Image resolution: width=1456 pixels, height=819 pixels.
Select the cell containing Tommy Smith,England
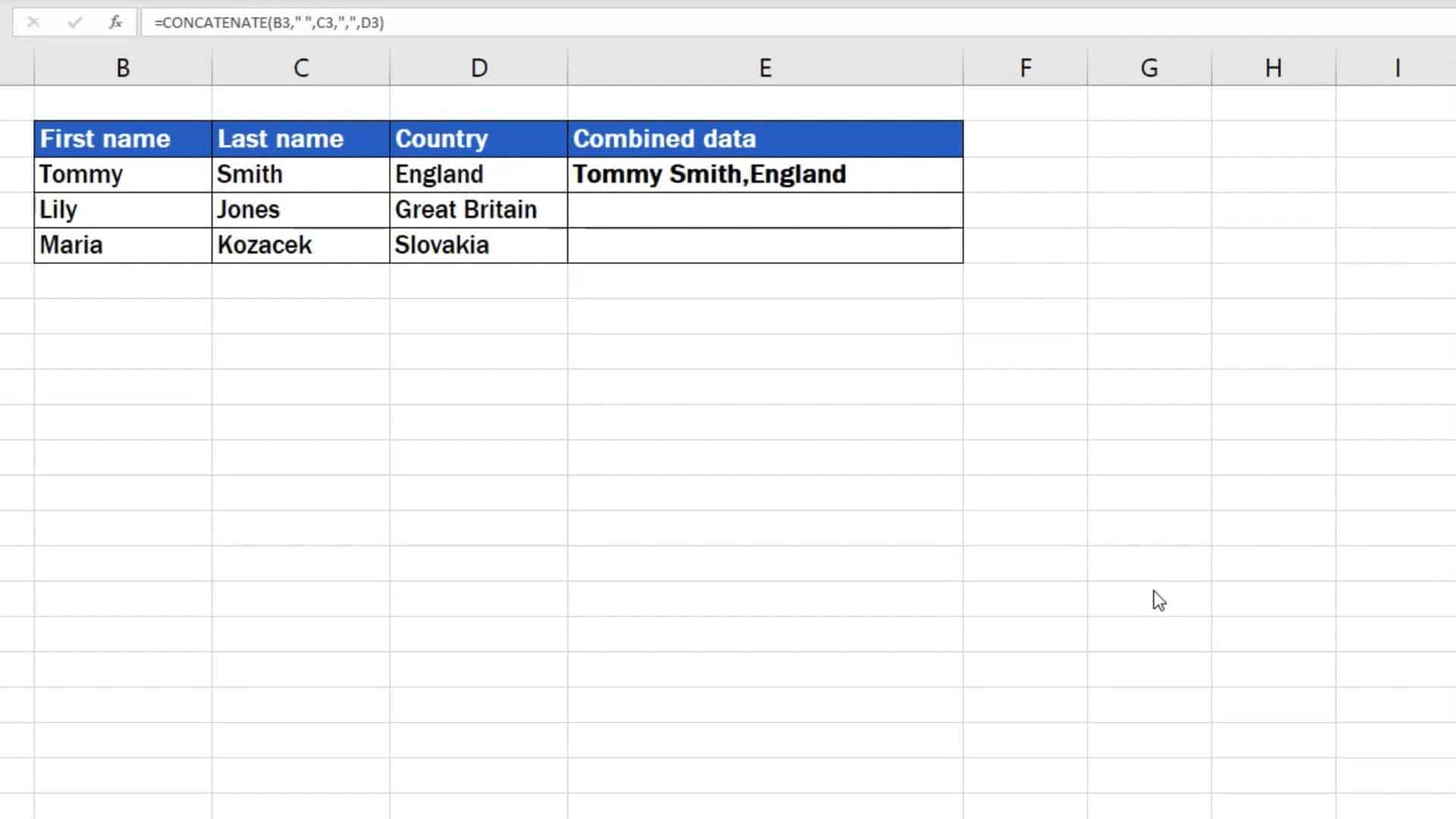[x=764, y=174]
